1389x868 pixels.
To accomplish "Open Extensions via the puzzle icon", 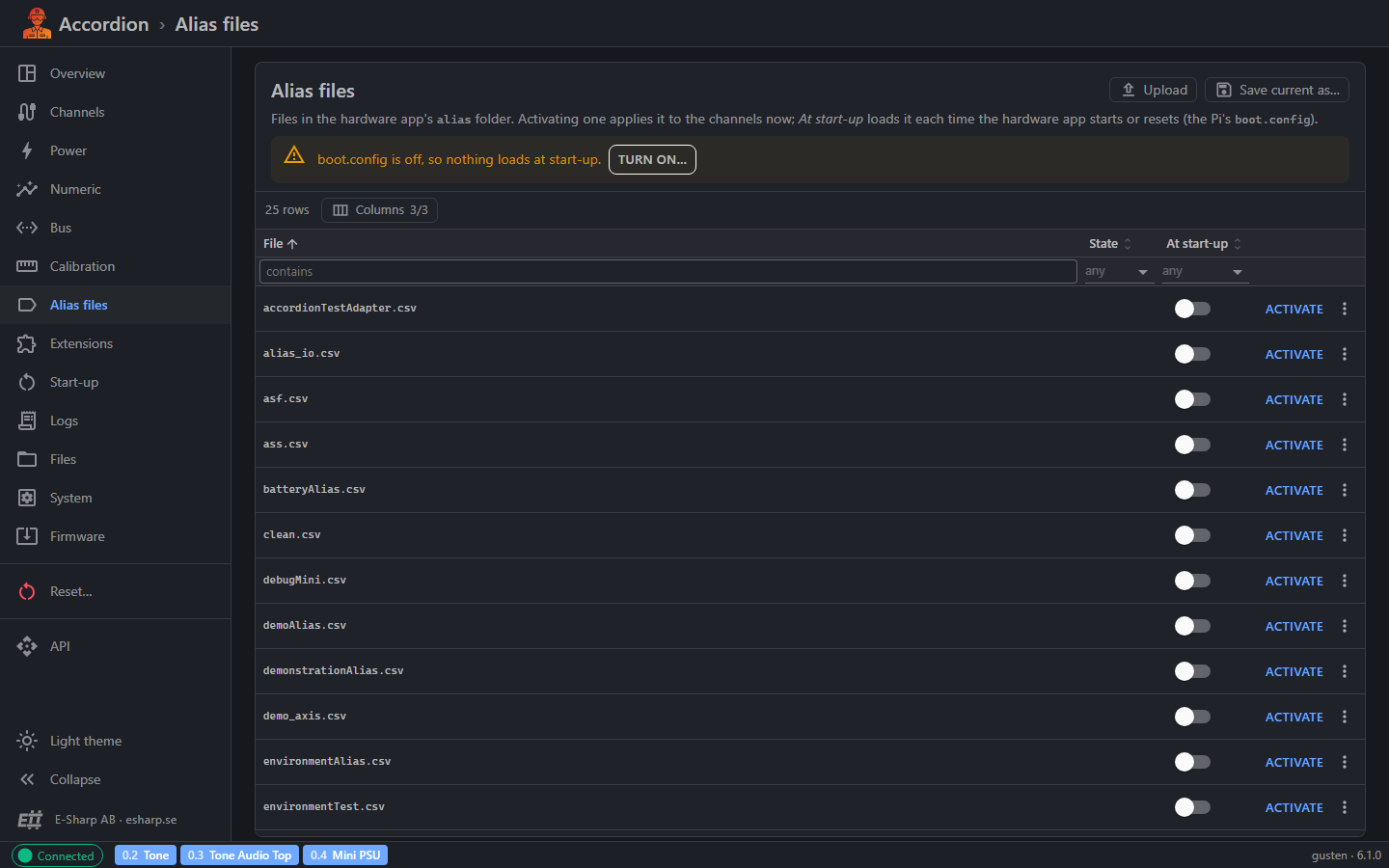I will pos(27,343).
